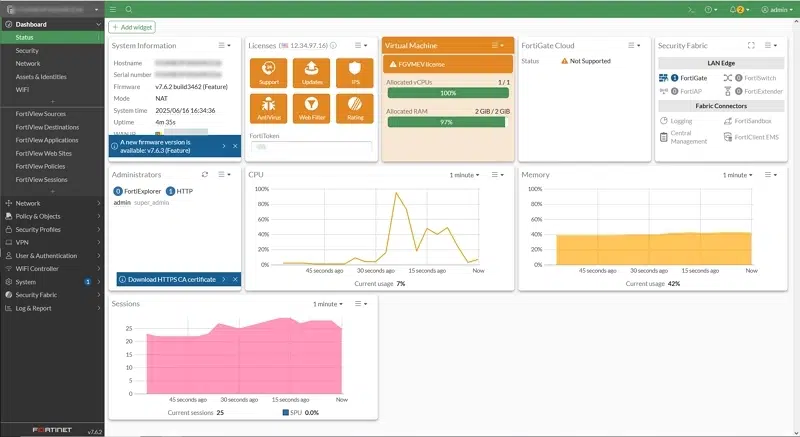Click the IPS license shield icon

(x=354, y=70)
